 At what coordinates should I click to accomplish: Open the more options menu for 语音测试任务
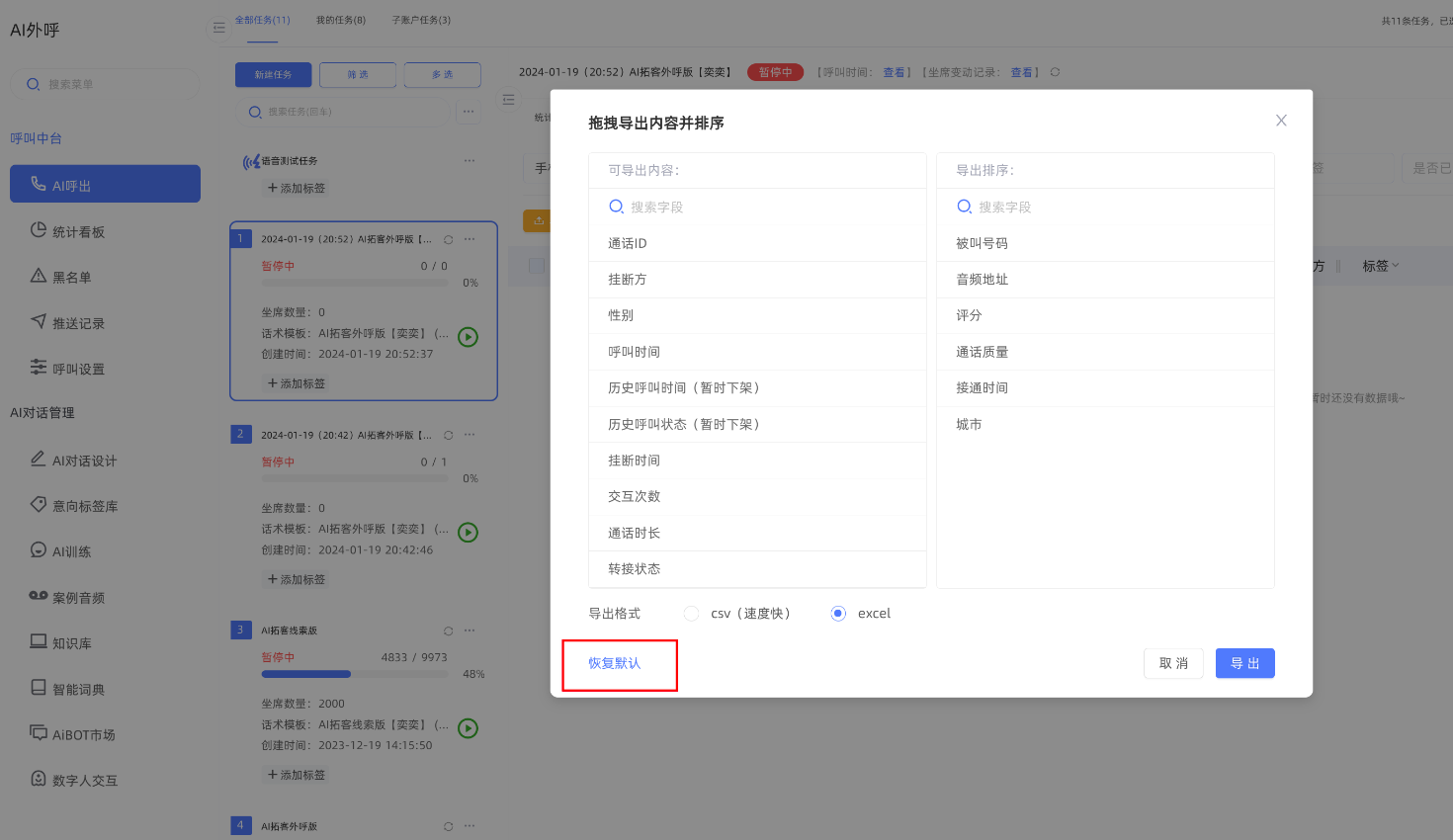coord(470,160)
